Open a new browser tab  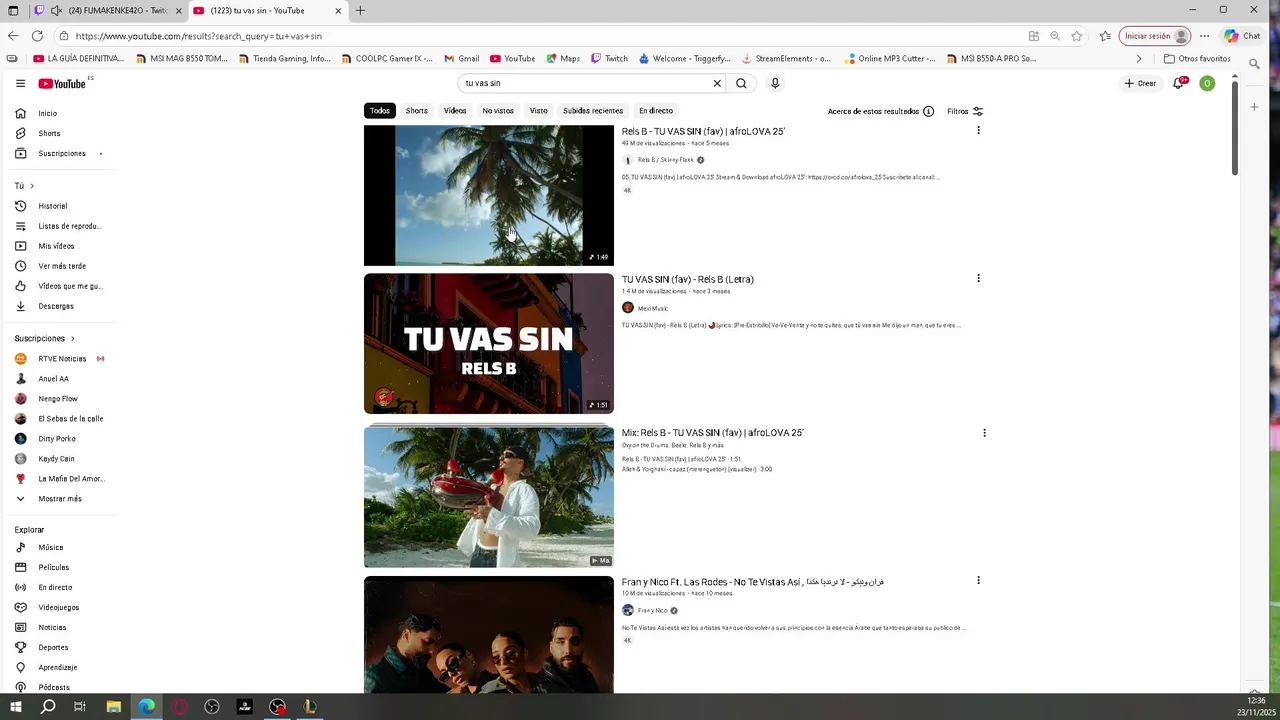click(360, 11)
